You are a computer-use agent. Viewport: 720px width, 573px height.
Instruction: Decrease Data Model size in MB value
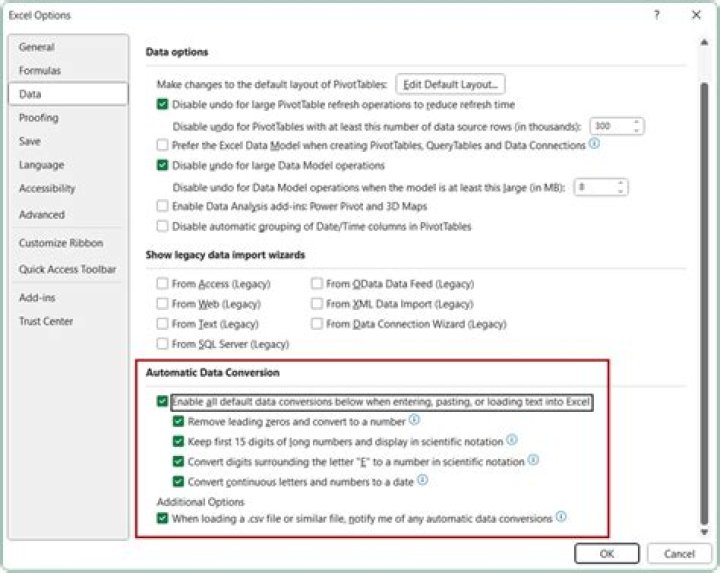point(620,191)
